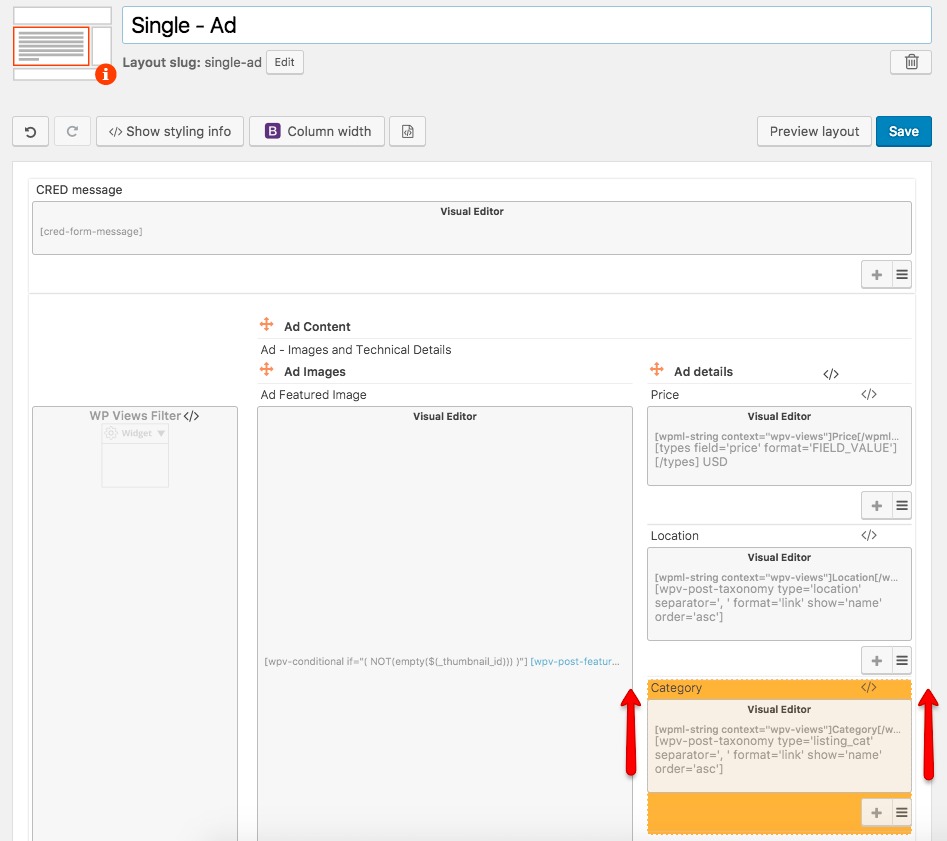Click the 'Ad Images' heading
Viewport: 947px width, 841px height.
[x=315, y=372]
